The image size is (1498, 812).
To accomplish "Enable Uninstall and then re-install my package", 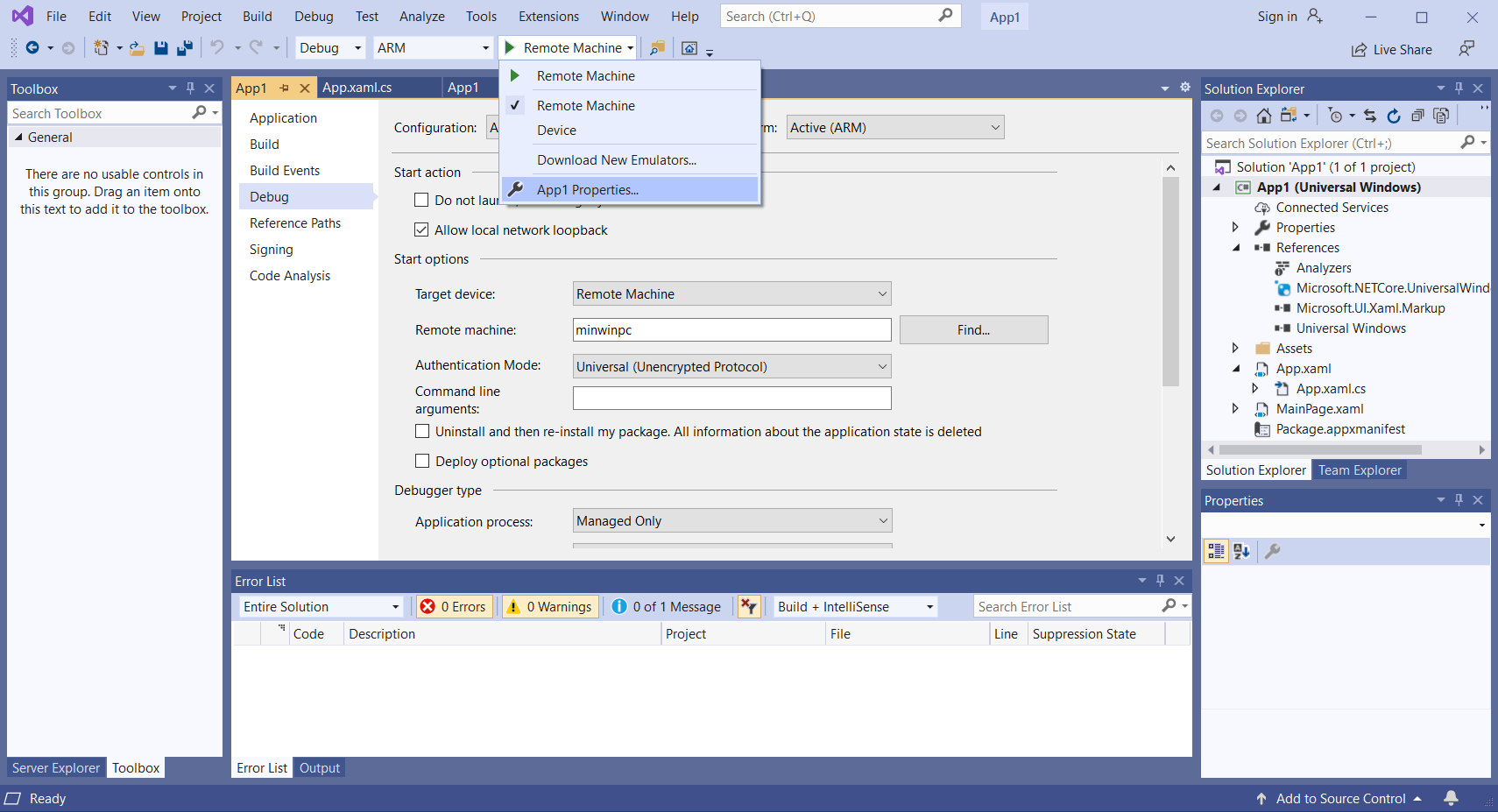I will [x=422, y=431].
